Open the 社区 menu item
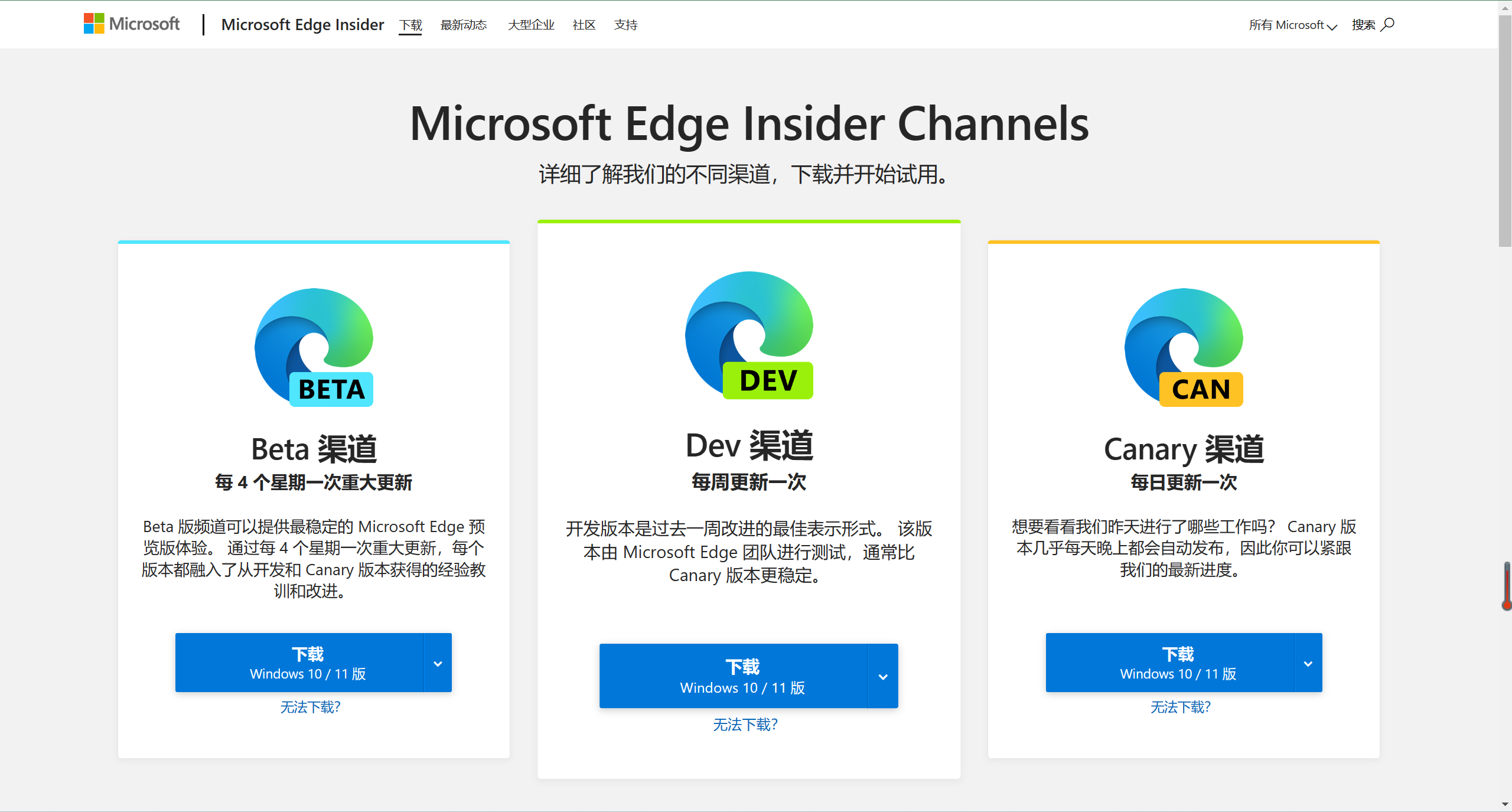The height and width of the screenshot is (812, 1512). pyautogui.click(x=584, y=25)
